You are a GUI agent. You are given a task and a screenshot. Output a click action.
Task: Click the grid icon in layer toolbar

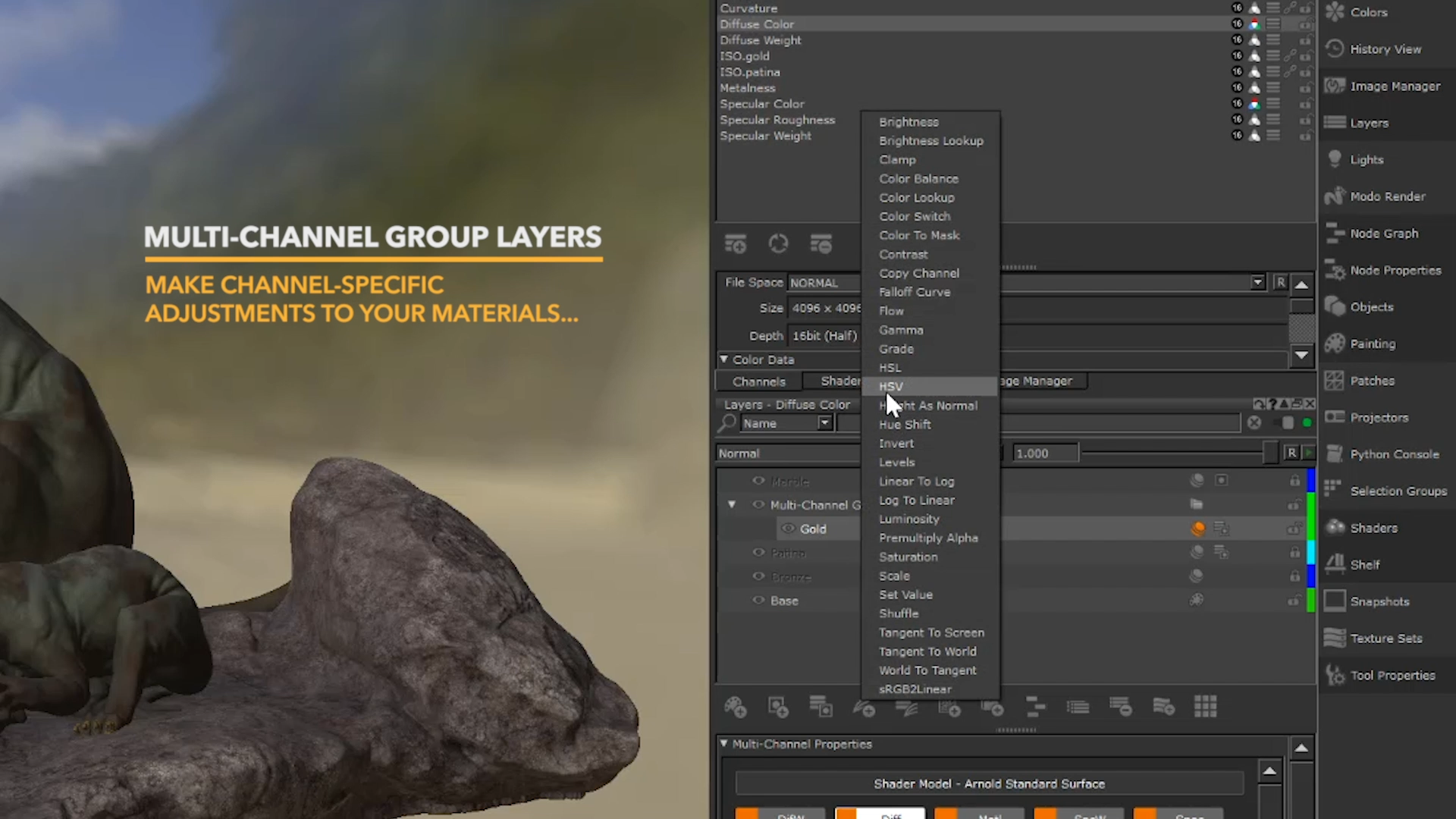pyautogui.click(x=1205, y=707)
